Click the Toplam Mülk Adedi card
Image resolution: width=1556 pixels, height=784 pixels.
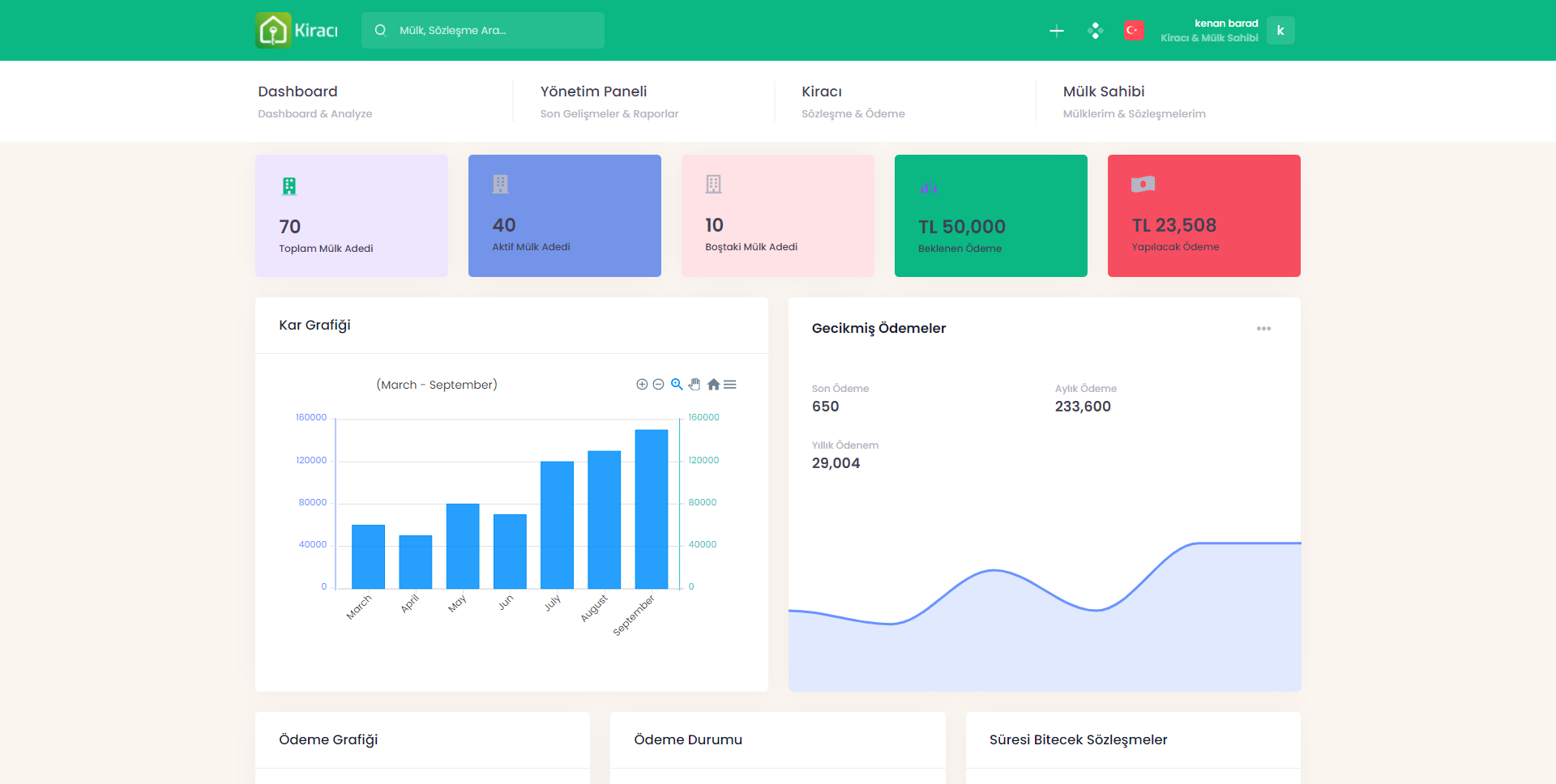point(352,216)
